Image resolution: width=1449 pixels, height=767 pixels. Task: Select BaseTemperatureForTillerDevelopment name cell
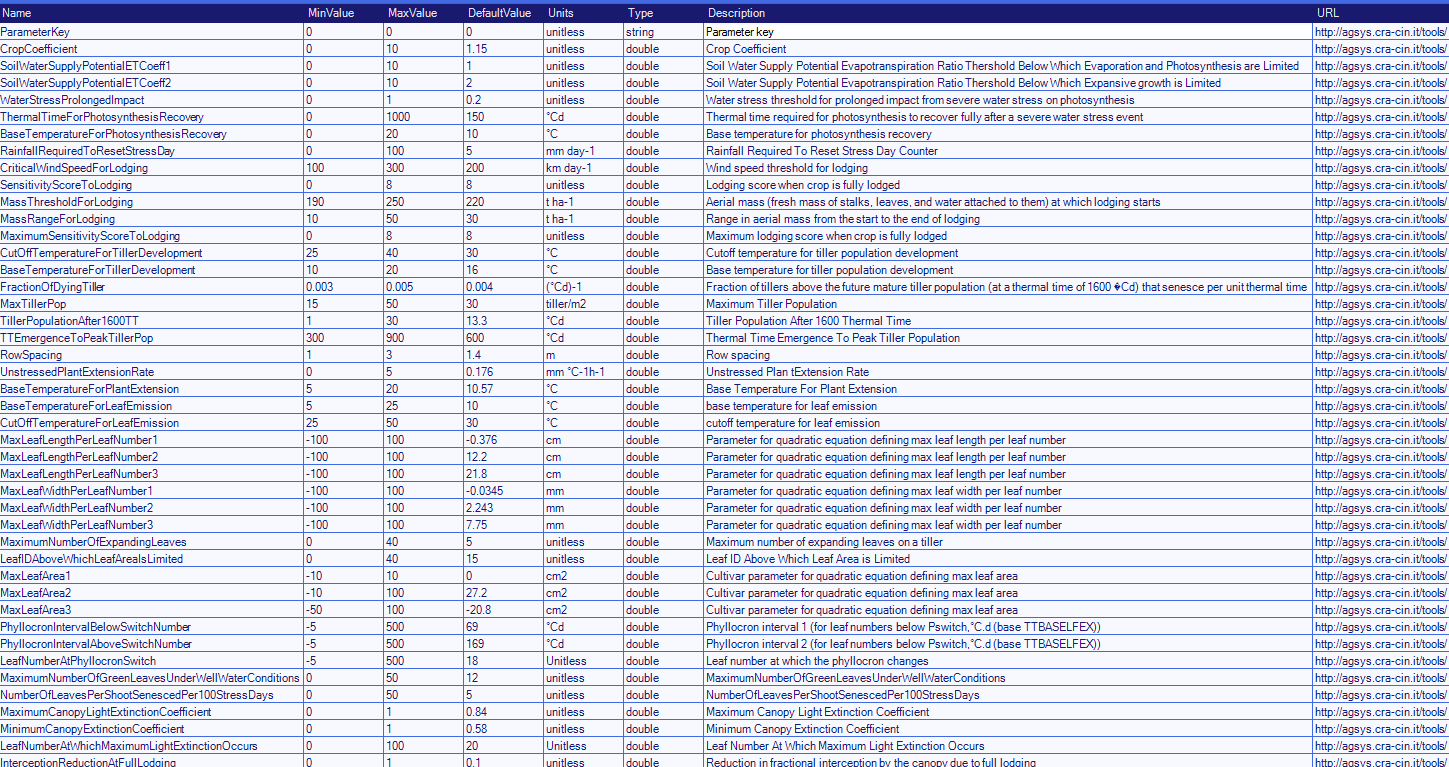tap(152, 270)
